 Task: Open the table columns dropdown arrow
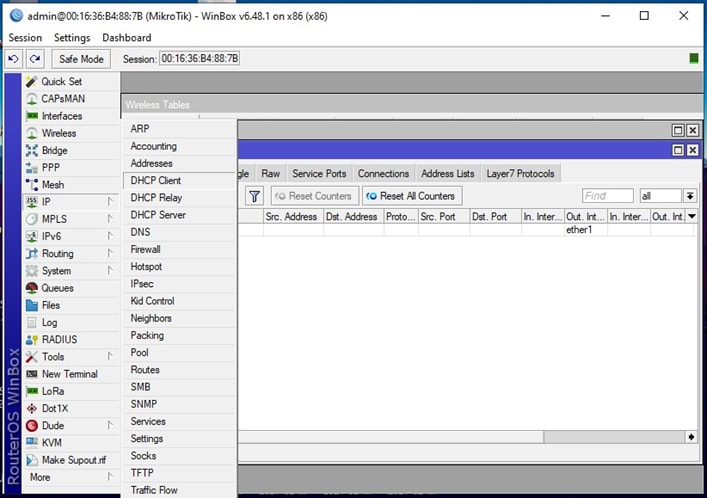point(692,217)
